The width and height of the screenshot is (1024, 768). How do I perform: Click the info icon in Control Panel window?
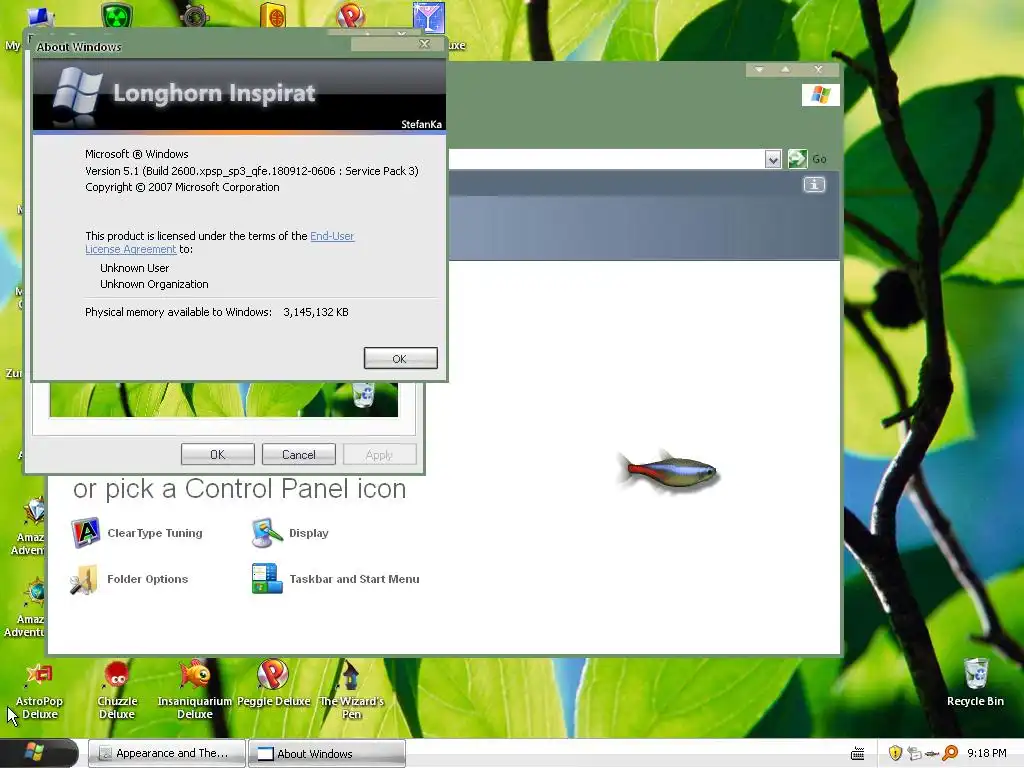click(814, 185)
